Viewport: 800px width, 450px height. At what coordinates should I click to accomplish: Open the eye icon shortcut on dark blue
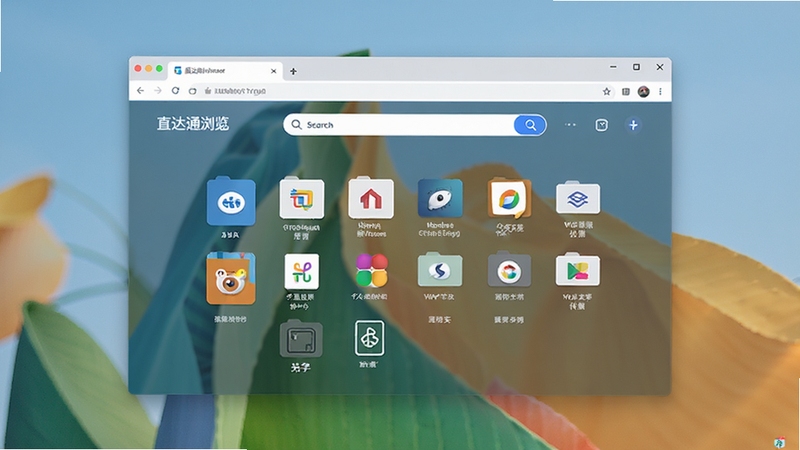click(440, 198)
